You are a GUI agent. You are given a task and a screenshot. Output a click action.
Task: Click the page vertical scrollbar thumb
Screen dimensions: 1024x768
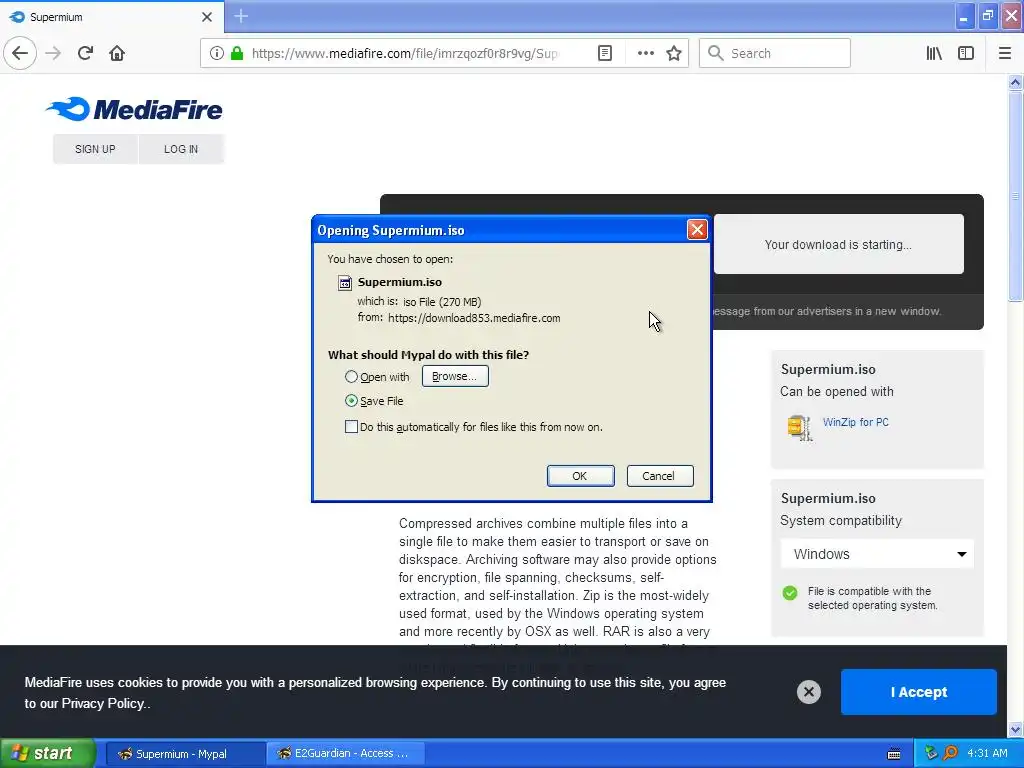[1015, 196]
